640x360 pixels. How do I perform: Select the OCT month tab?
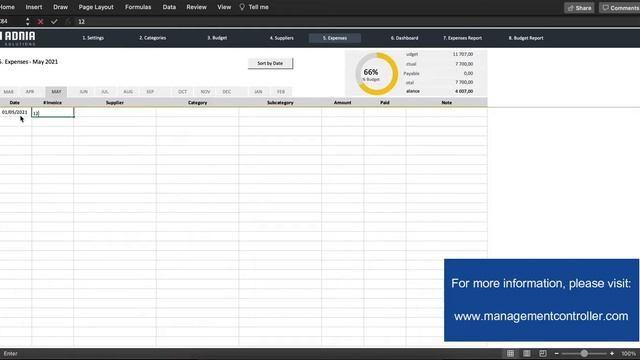click(x=182, y=92)
